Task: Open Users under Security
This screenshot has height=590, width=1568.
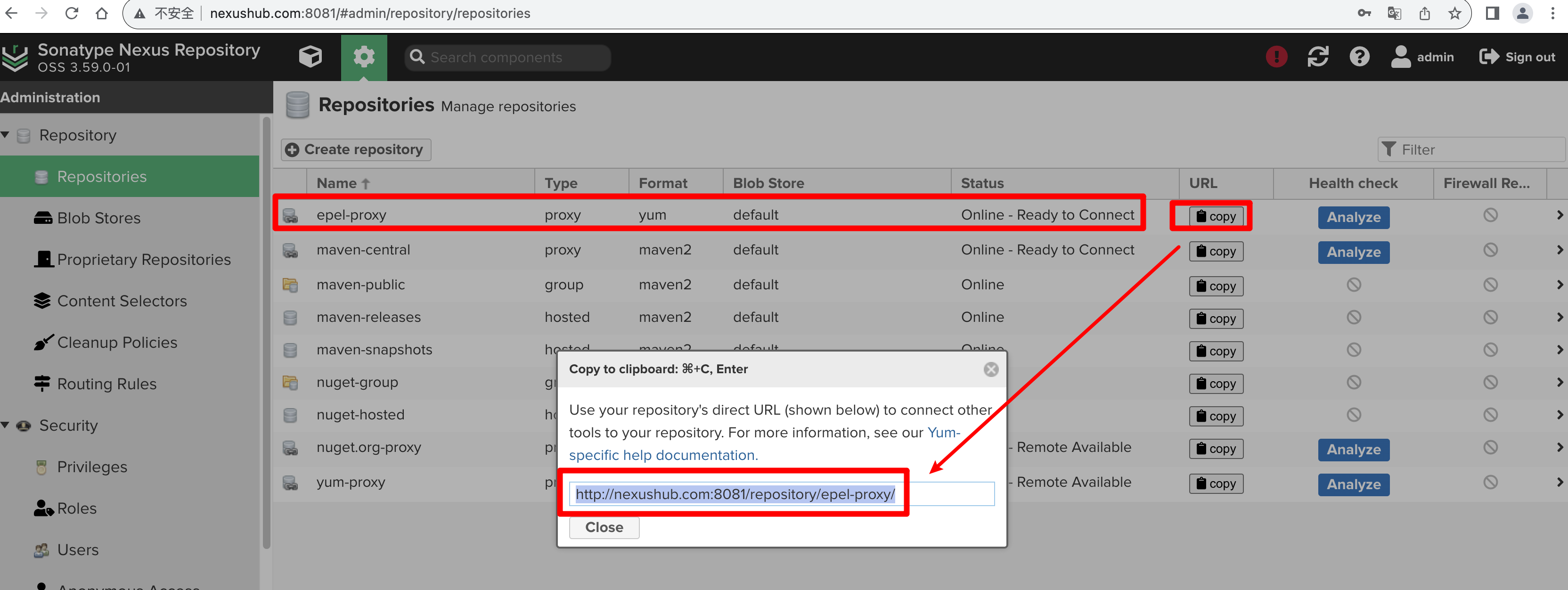Action: click(77, 550)
